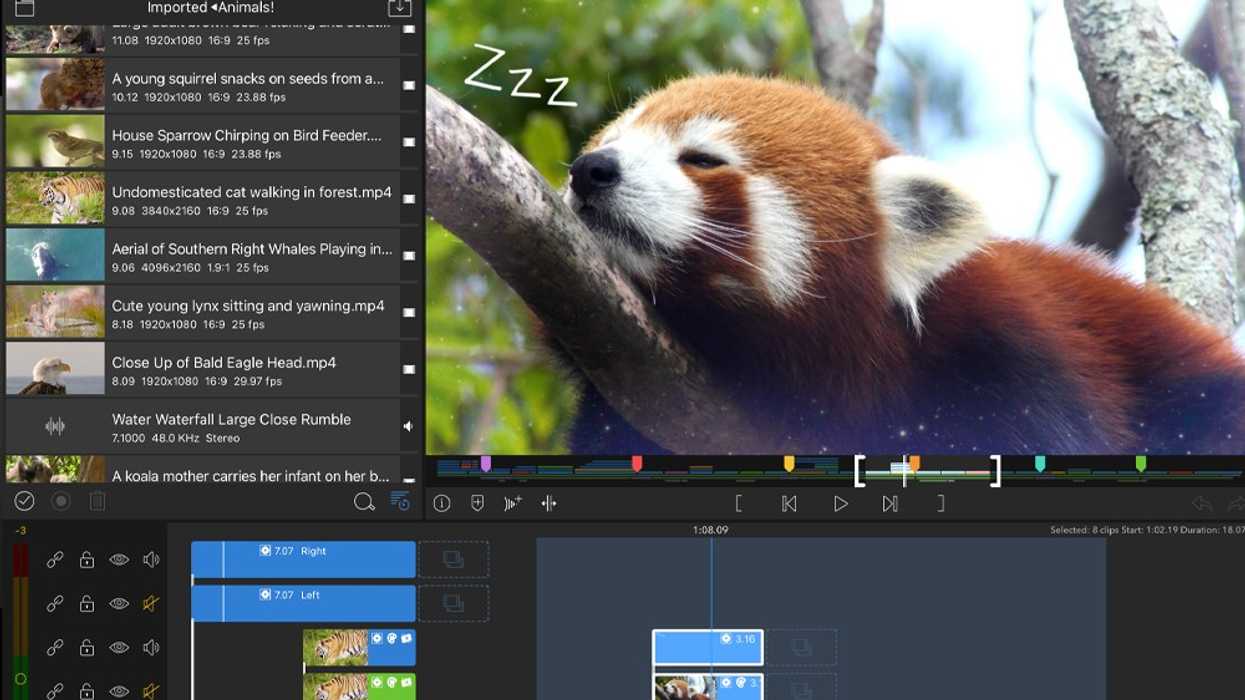Hide the upper tiger clip track
The width and height of the screenshot is (1245, 700).
[x=119, y=648]
